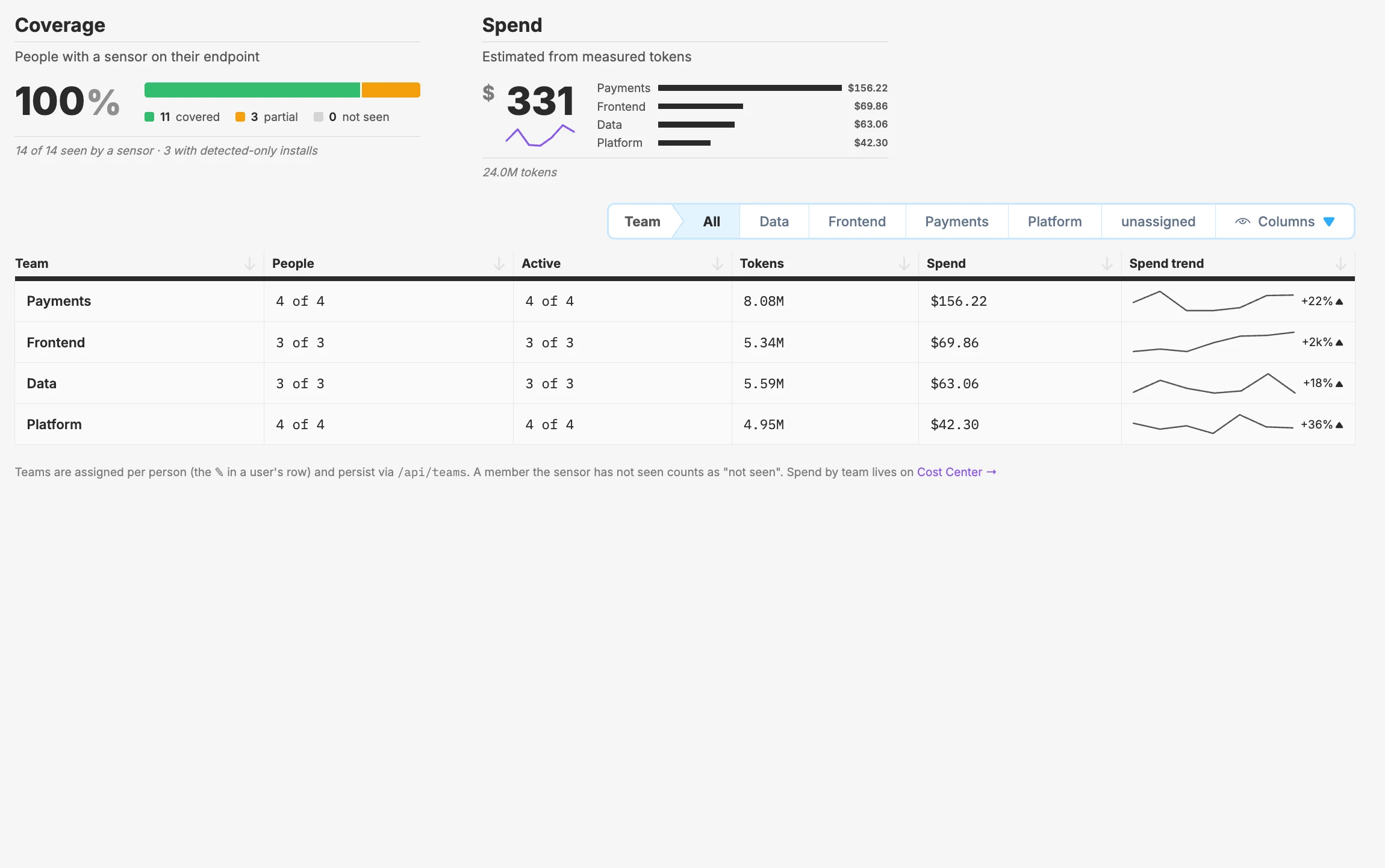This screenshot has height=868, width=1385.
Task: Open the Payments row in the table
Action: (x=685, y=301)
